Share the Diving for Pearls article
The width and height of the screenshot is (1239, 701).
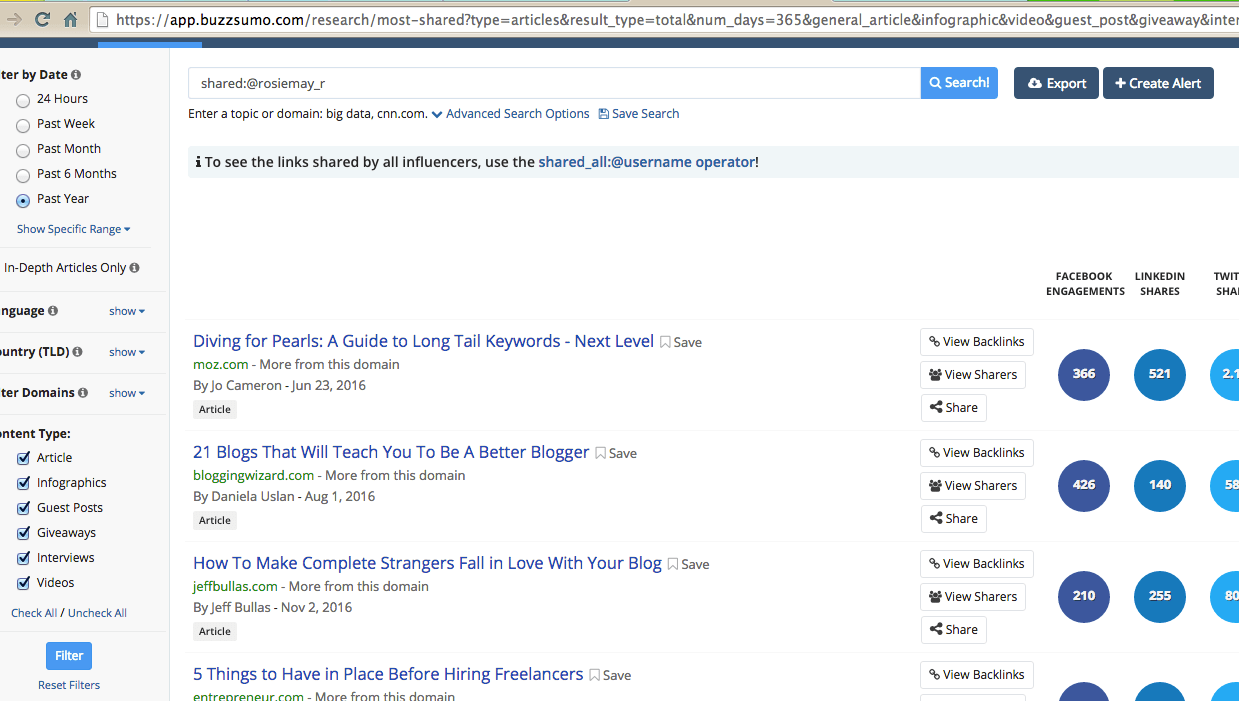pos(953,408)
